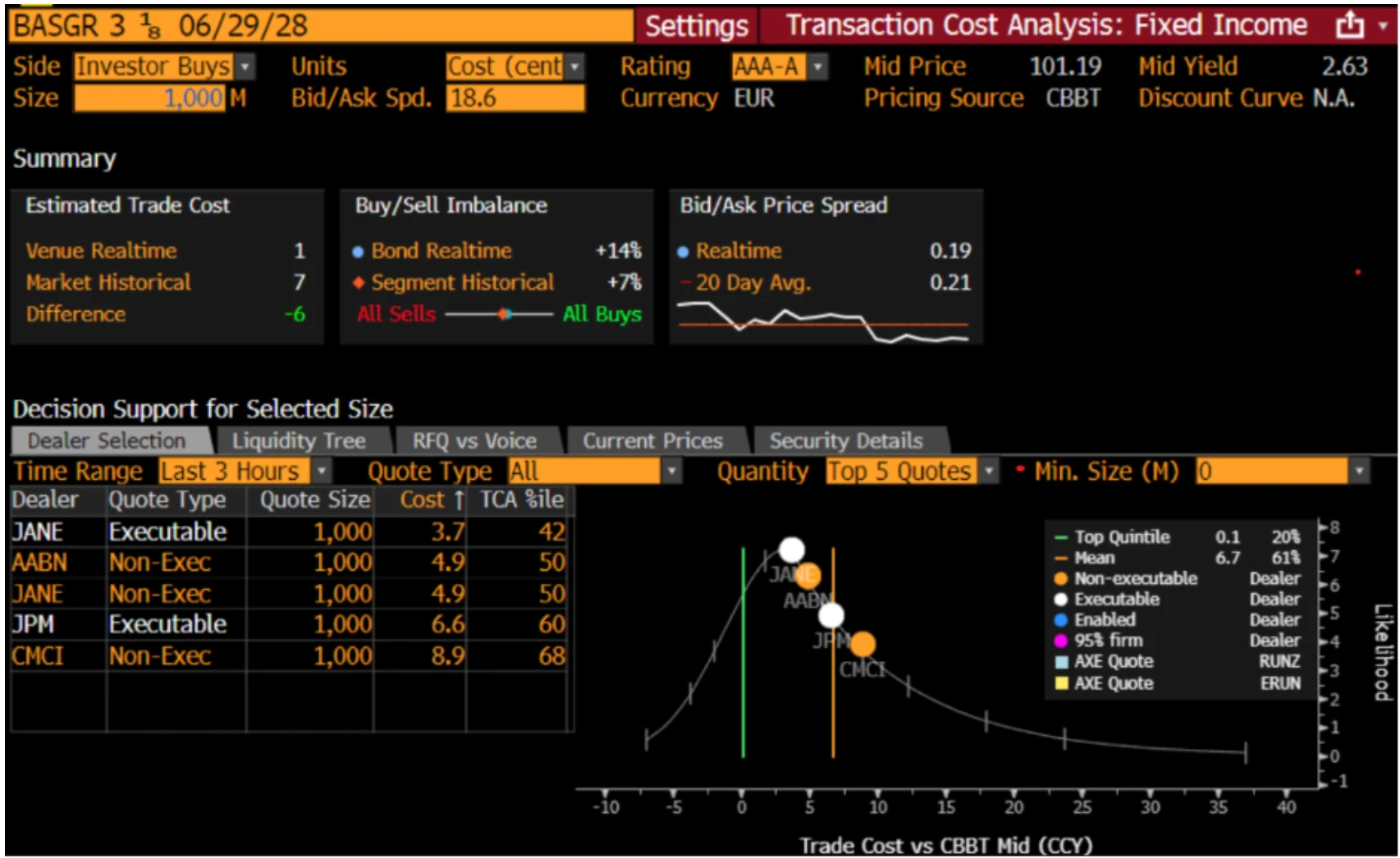Click the export share icon

coord(1350,26)
